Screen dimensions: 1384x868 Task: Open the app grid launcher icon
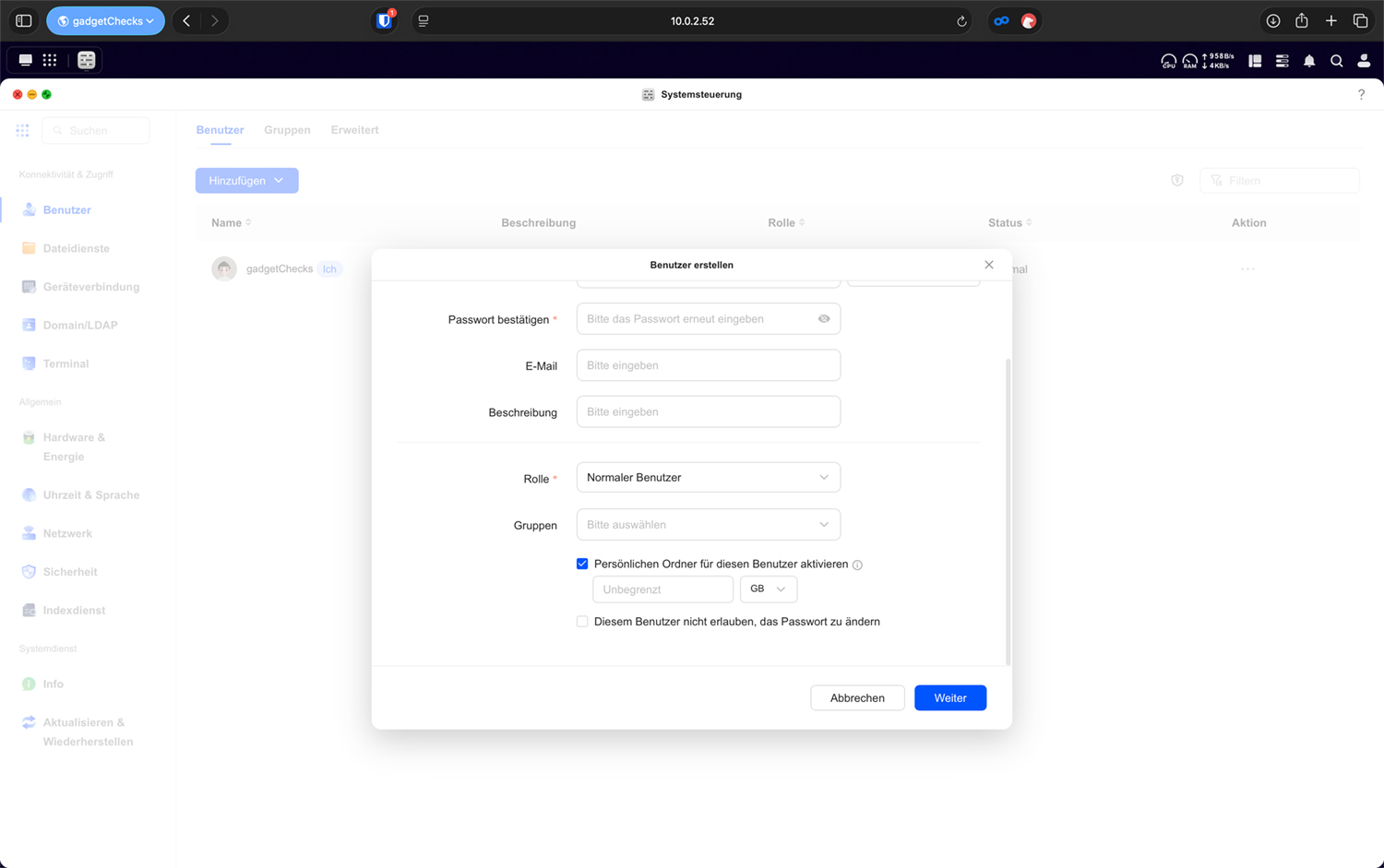point(50,60)
